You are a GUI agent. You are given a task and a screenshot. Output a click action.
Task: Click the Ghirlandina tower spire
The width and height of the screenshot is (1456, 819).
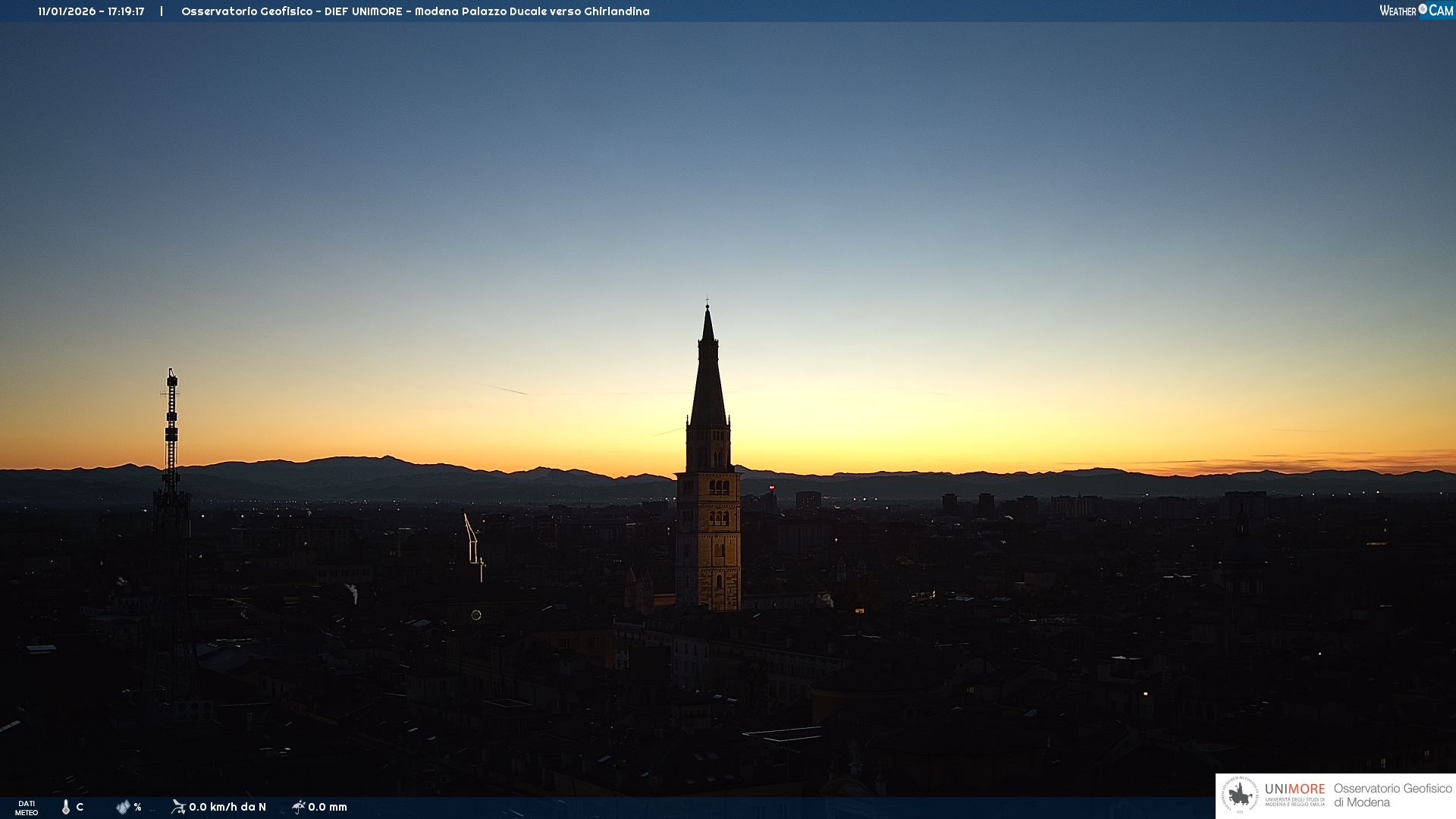(x=708, y=372)
